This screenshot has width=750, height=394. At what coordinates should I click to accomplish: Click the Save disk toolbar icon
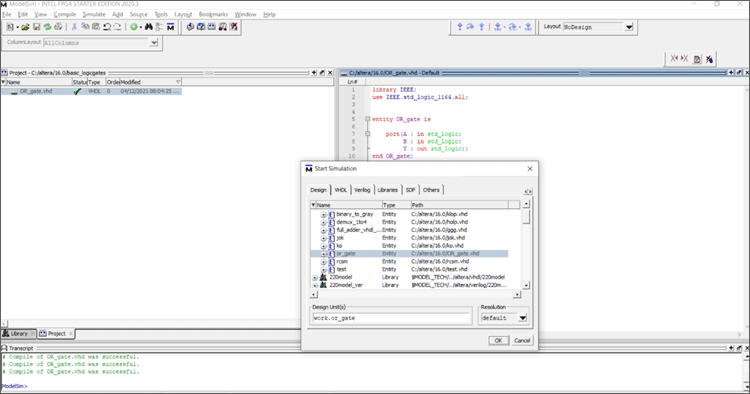point(36,27)
